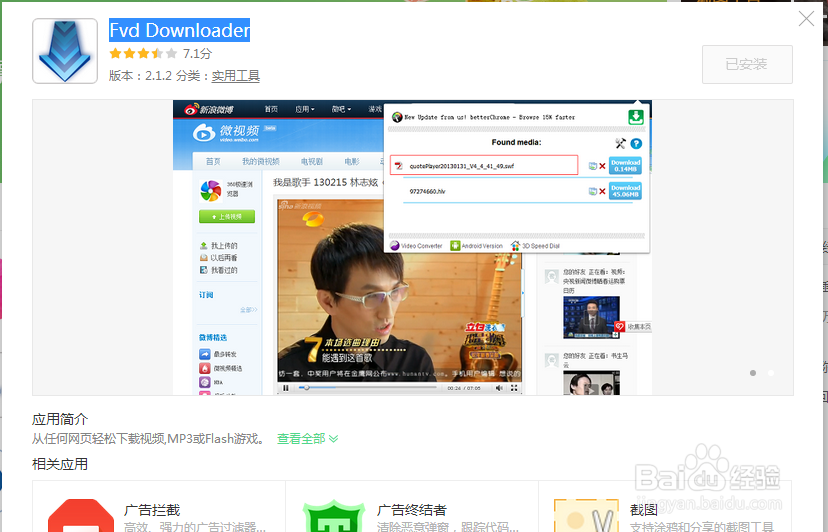828x532 pixels.
Task: Click the Fvd Downloader title text
Action: pos(180,30)
